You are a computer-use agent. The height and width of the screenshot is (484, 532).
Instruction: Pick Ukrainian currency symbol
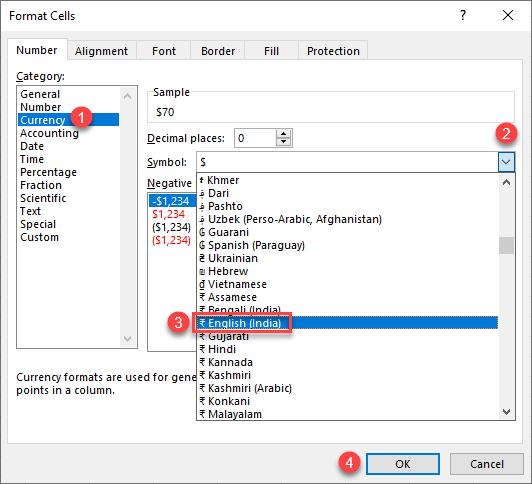pos(348,258)
